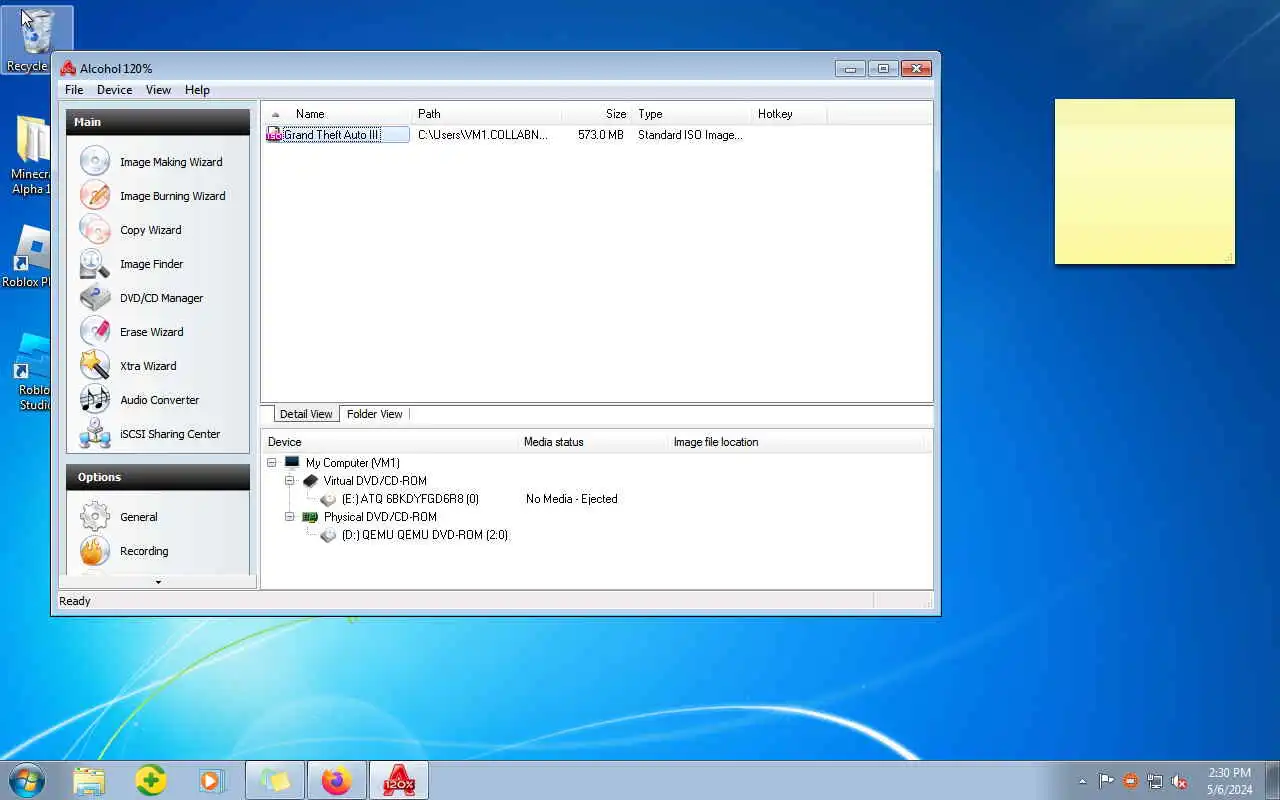Click Image file location column header
The width and height of the screenshot is (1280, 800).
pyautogui.click(x=796, y=442)
